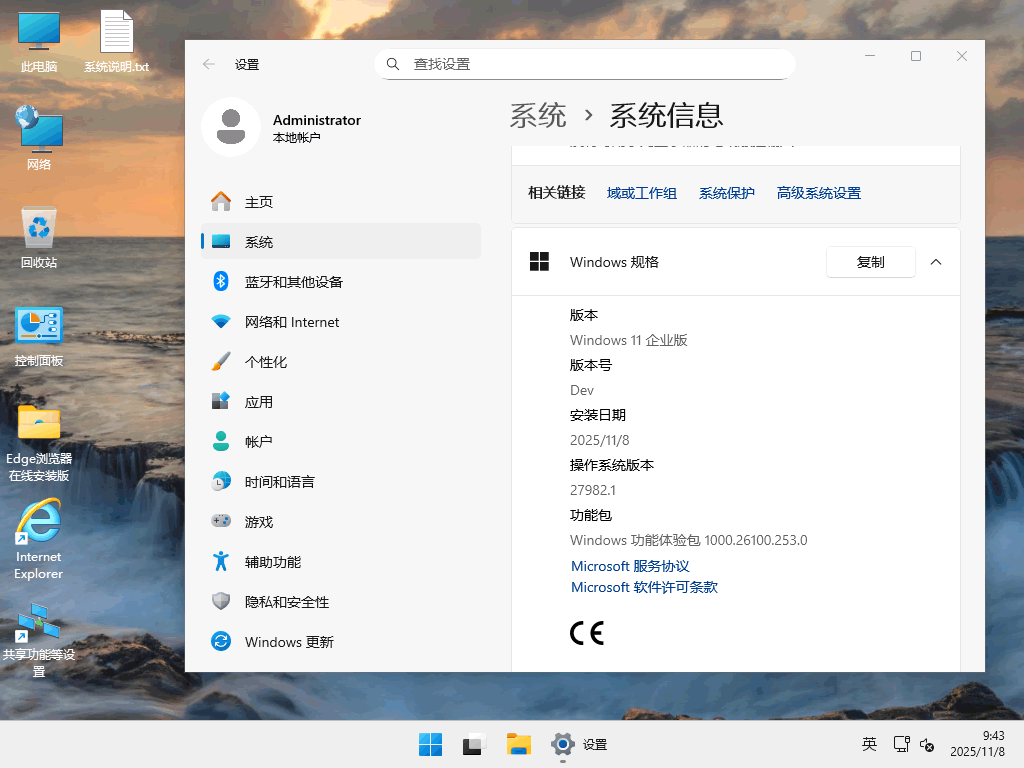Open Task View on the taskbar
The width and height of the screenshot is (1024, 768).
point(475,744)
